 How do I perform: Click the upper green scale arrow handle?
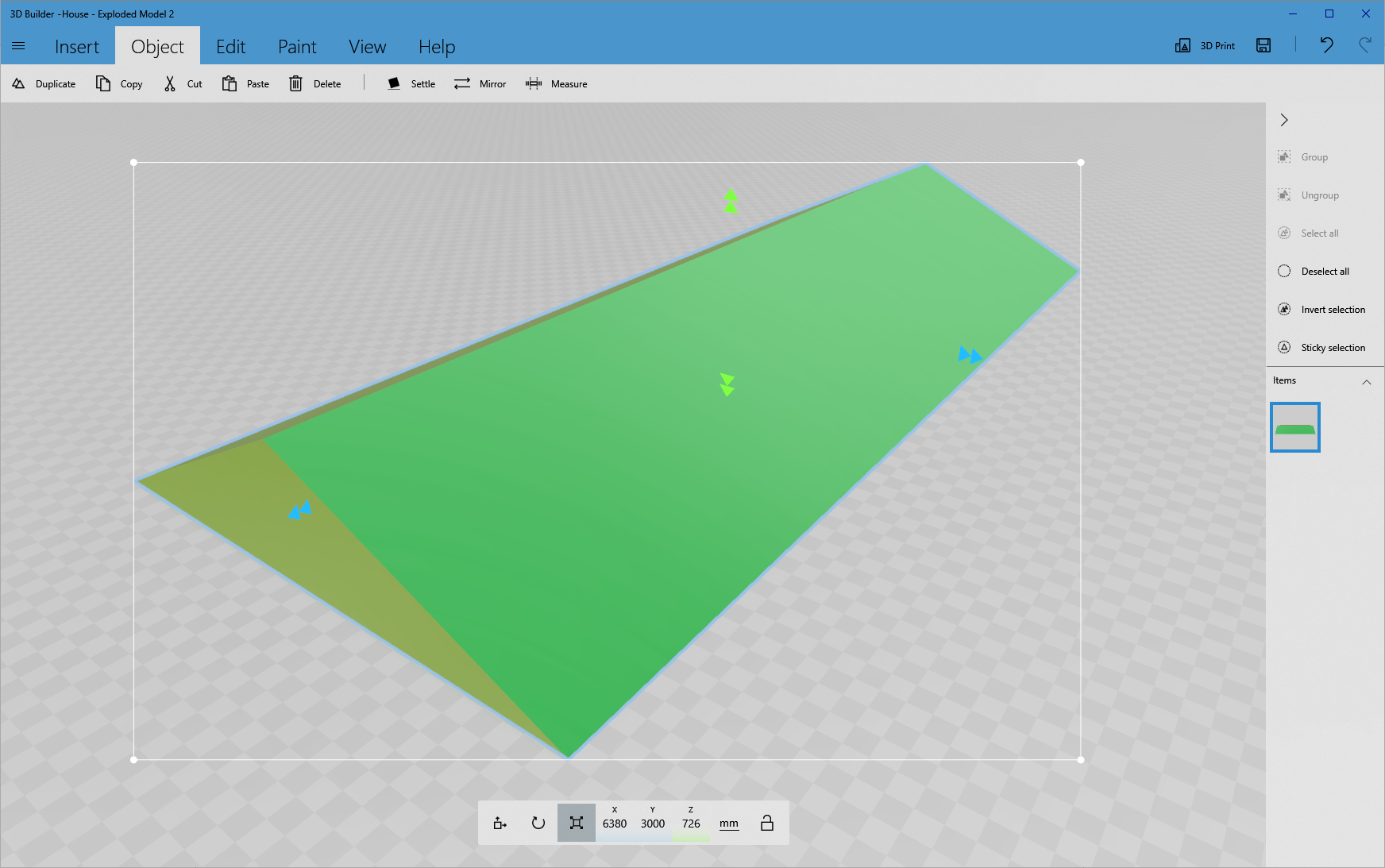pos(731,201)
